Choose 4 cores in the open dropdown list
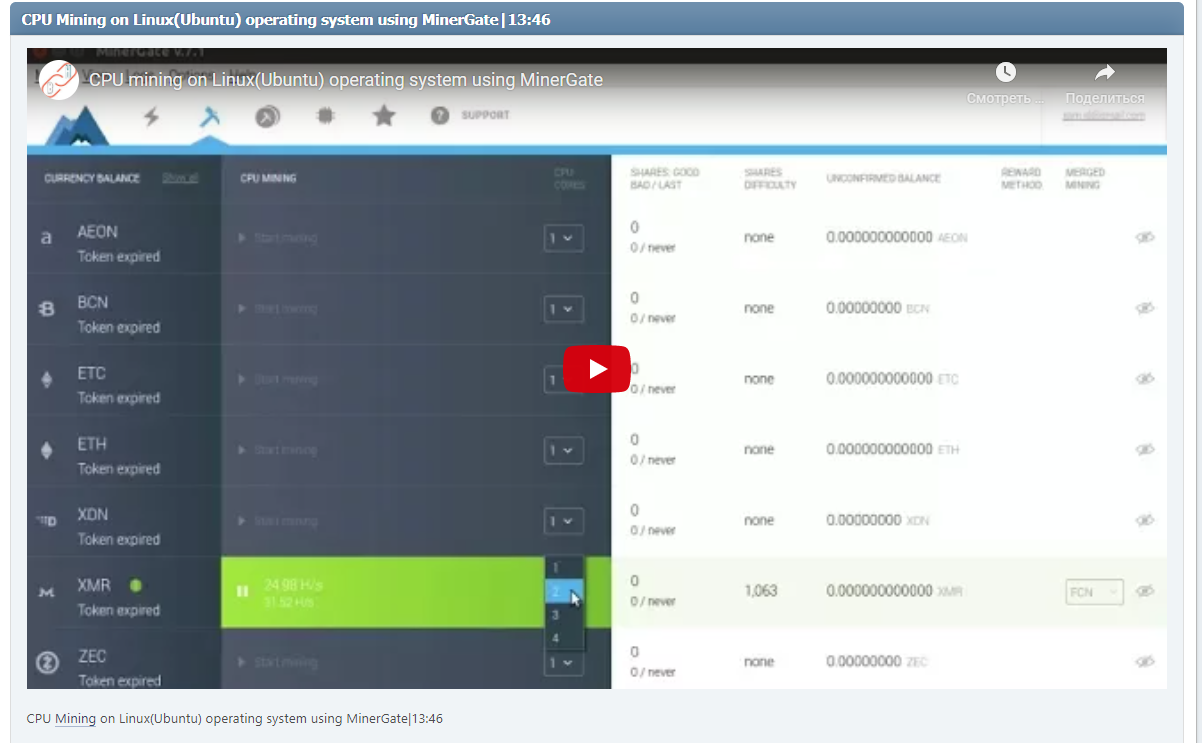Screen dimensions: 1202x743 (x=556, y=638)
